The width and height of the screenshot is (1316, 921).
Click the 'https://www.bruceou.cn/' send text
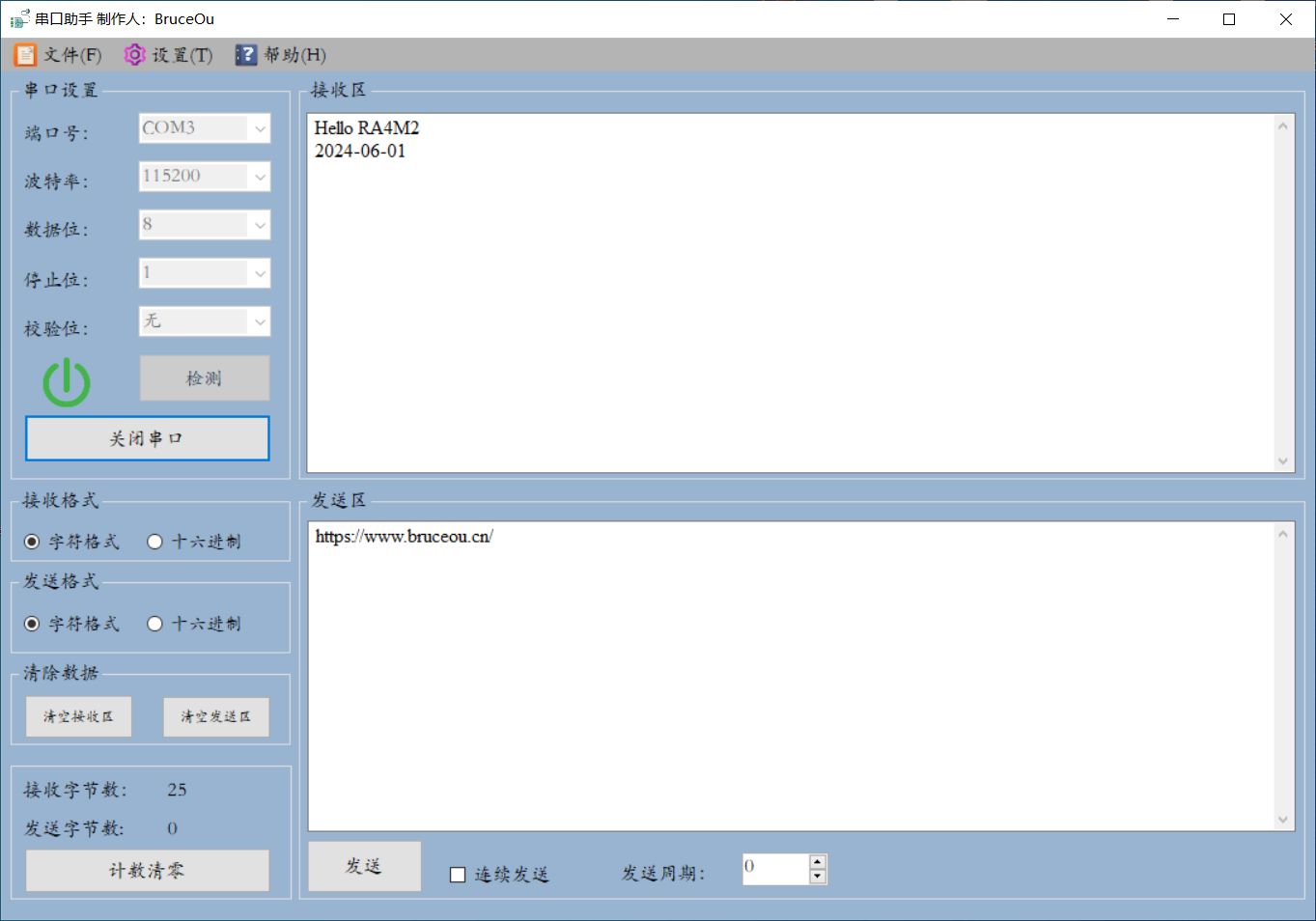(x=404, y=537)
